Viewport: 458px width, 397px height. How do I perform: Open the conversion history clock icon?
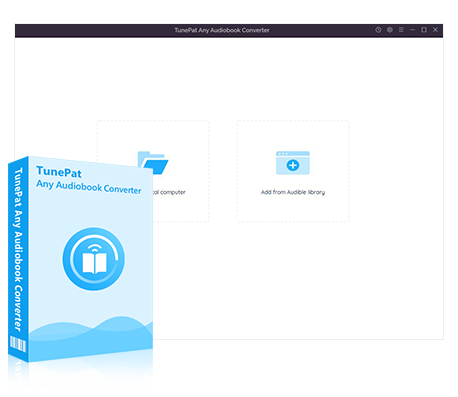(378, 30)
